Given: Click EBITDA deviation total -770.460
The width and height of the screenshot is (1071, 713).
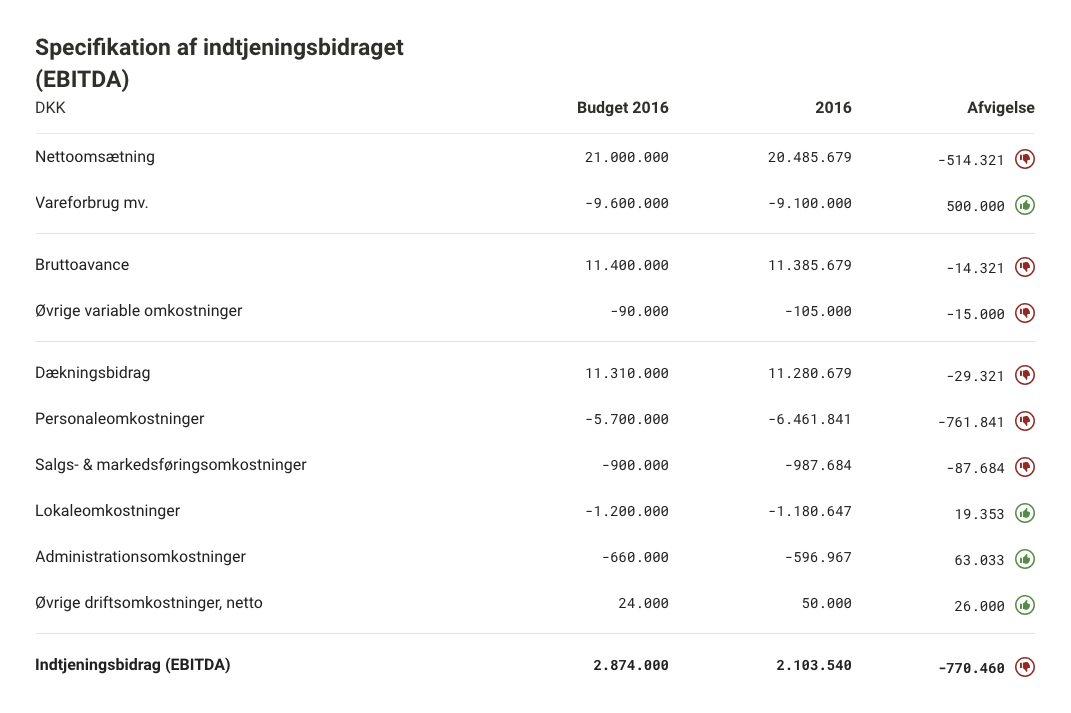Looking at the screenshot, I should 971,669.
